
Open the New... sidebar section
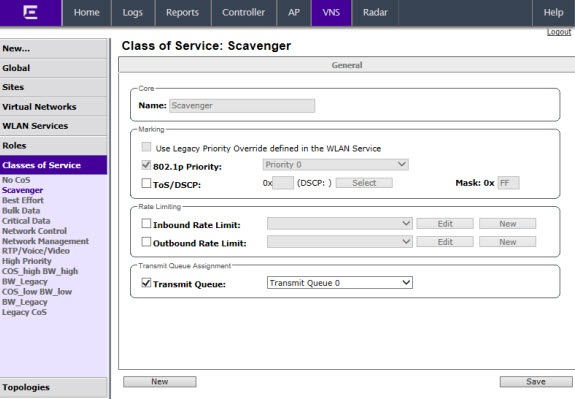[x=54, y=48]
